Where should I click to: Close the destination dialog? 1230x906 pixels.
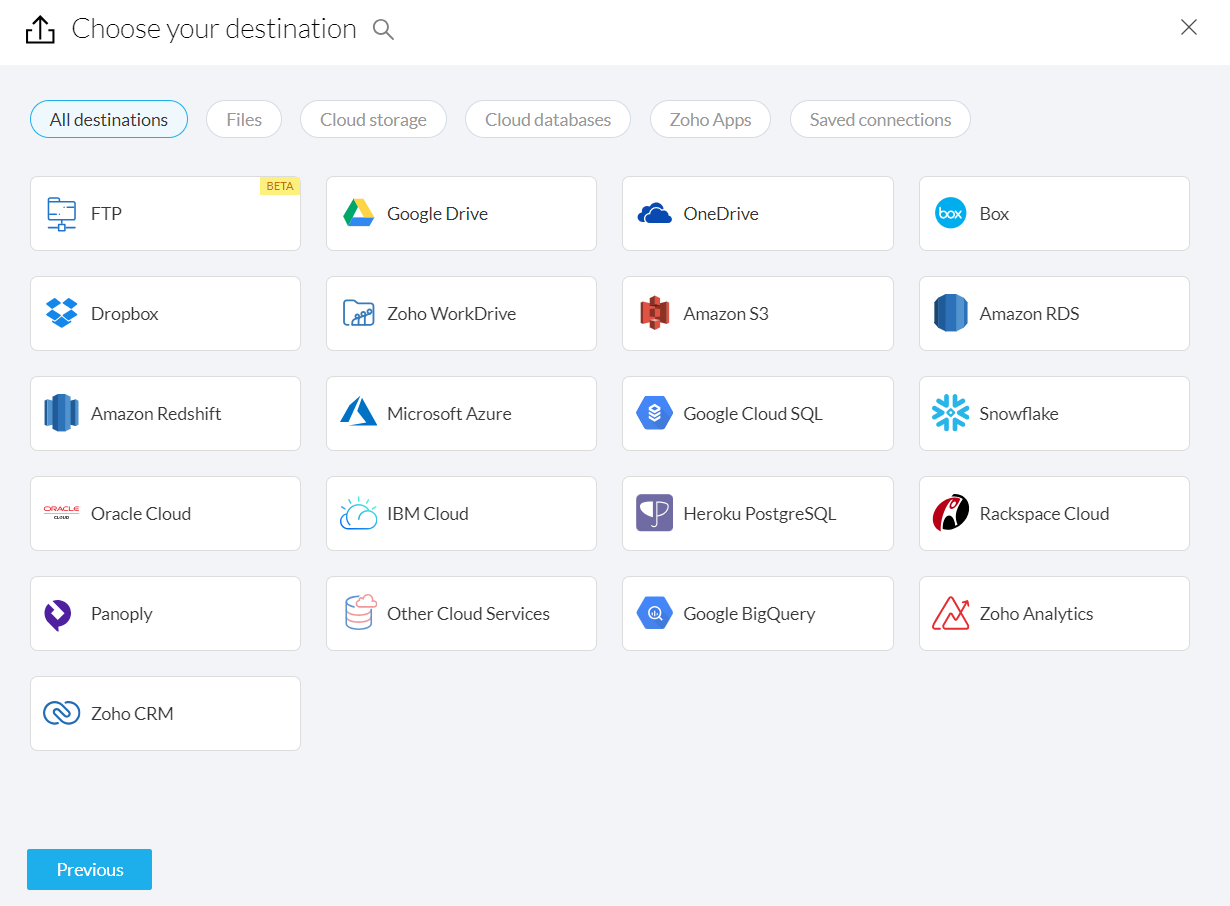tap(1188, 28)
